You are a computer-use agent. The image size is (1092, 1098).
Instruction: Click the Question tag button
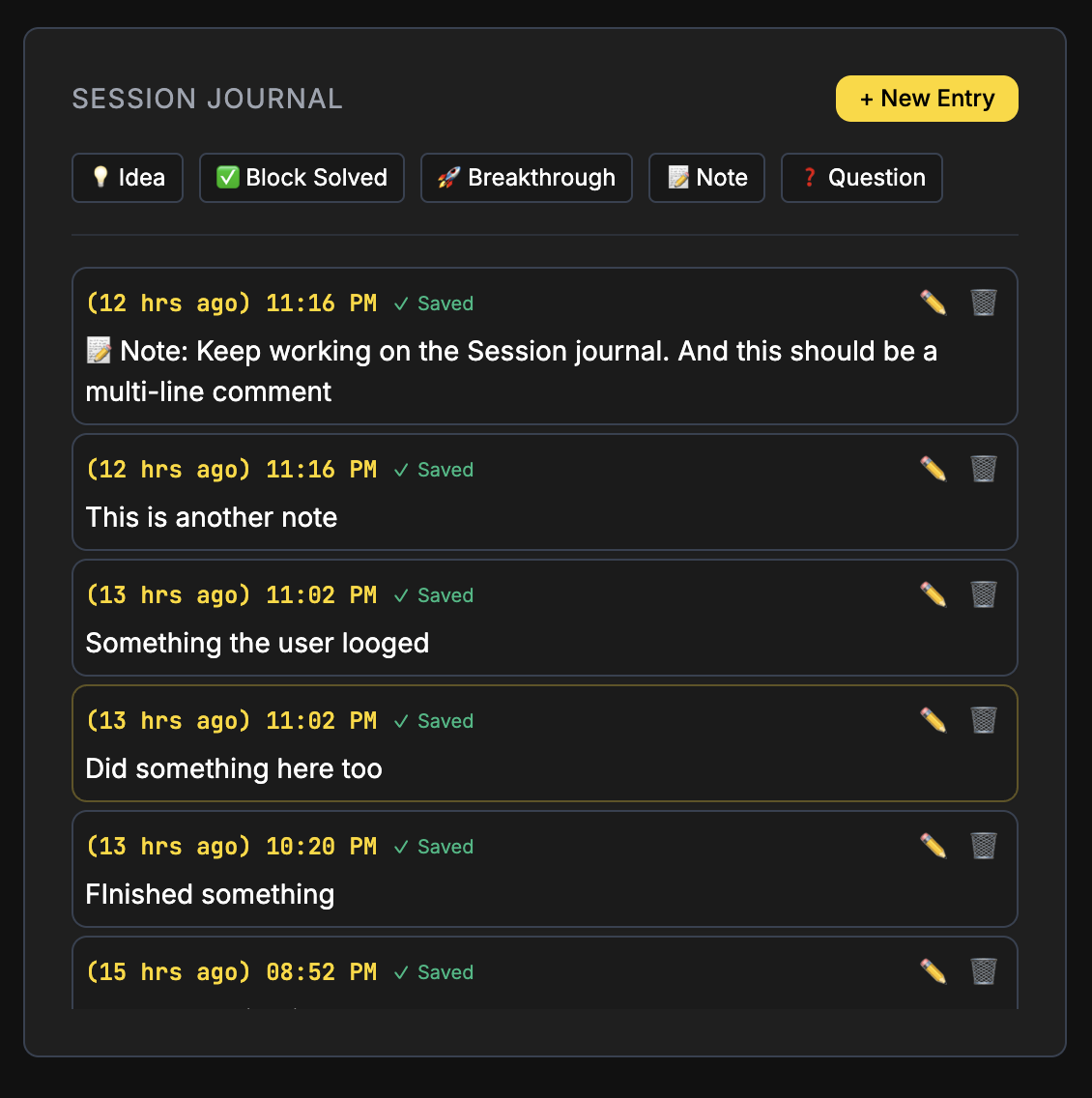tap(861, 178)
